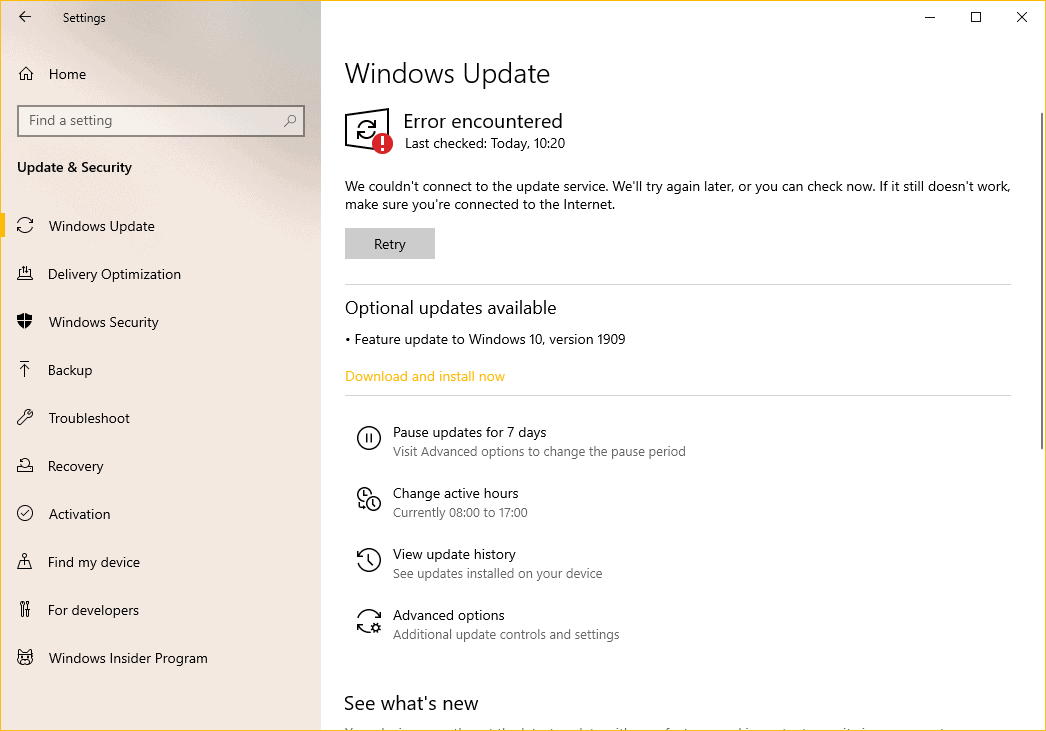
Task: Click the Find a setting search box
Action: click(x=161, y=120)
